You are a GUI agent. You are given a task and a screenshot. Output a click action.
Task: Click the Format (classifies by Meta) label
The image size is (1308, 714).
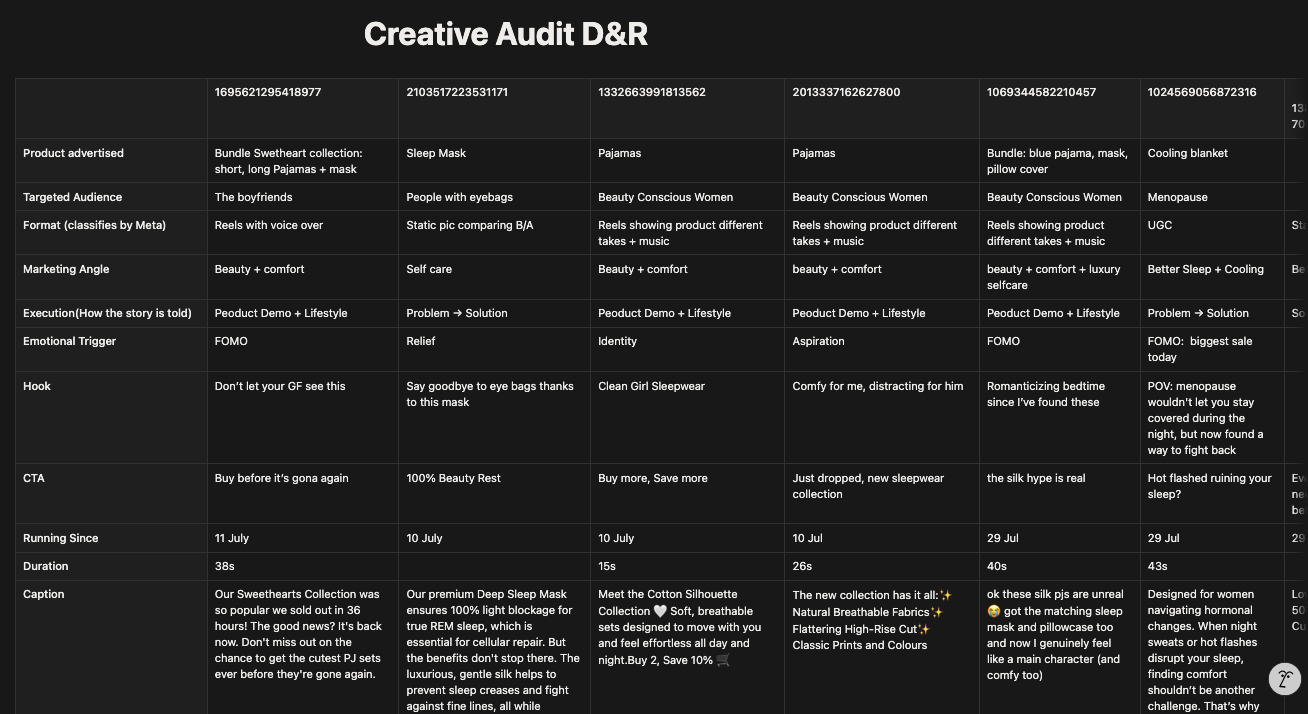pos(94,225)
